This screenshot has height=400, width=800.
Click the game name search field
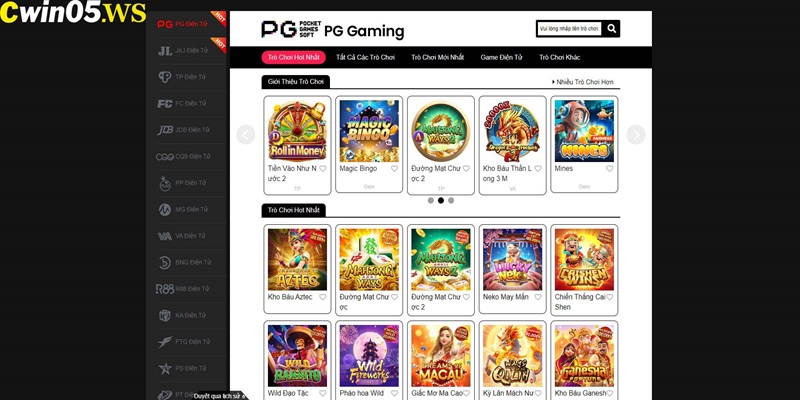pyautogui.click(x=569, y=29)
